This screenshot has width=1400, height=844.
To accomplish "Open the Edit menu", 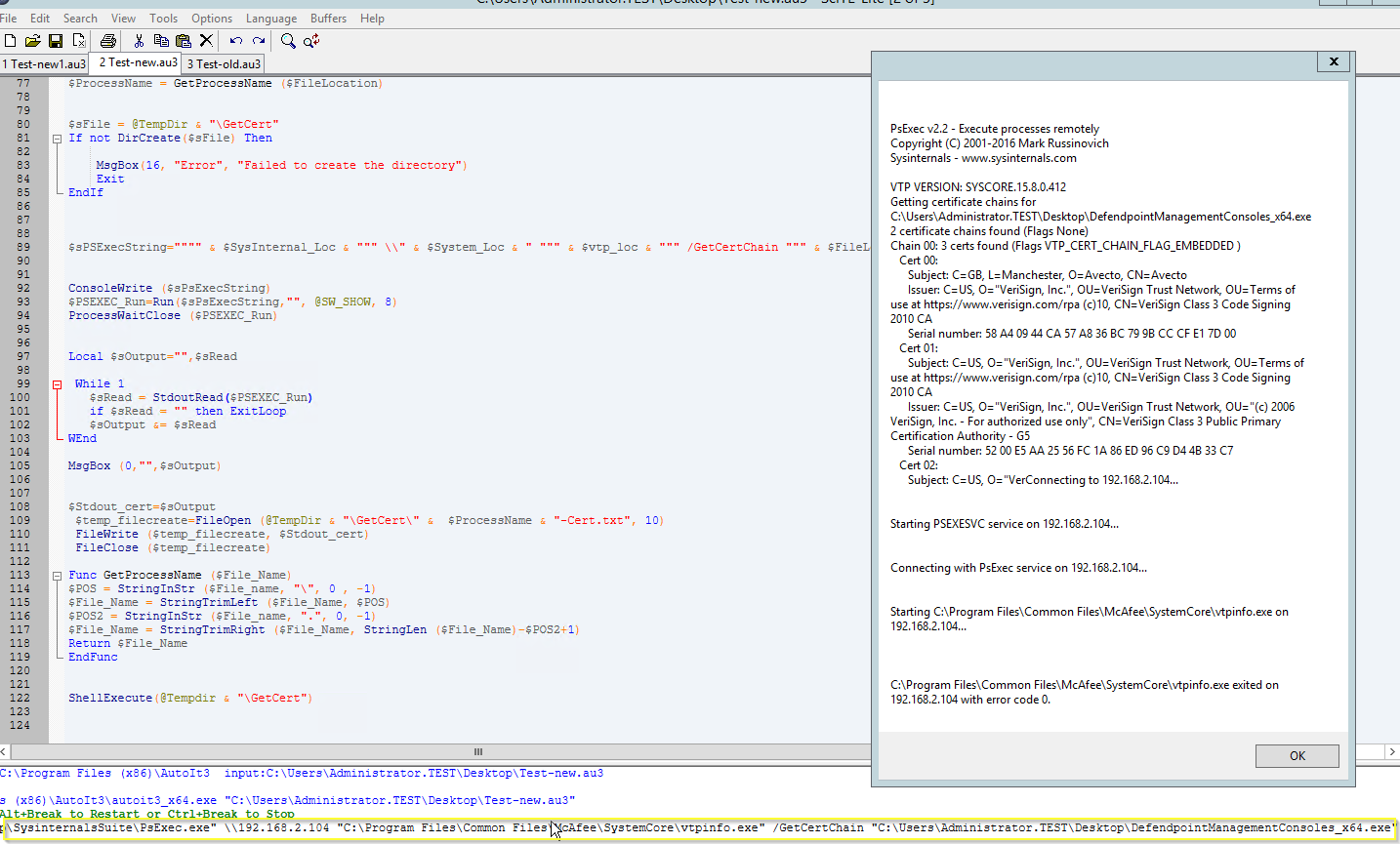I will (40, 19).
